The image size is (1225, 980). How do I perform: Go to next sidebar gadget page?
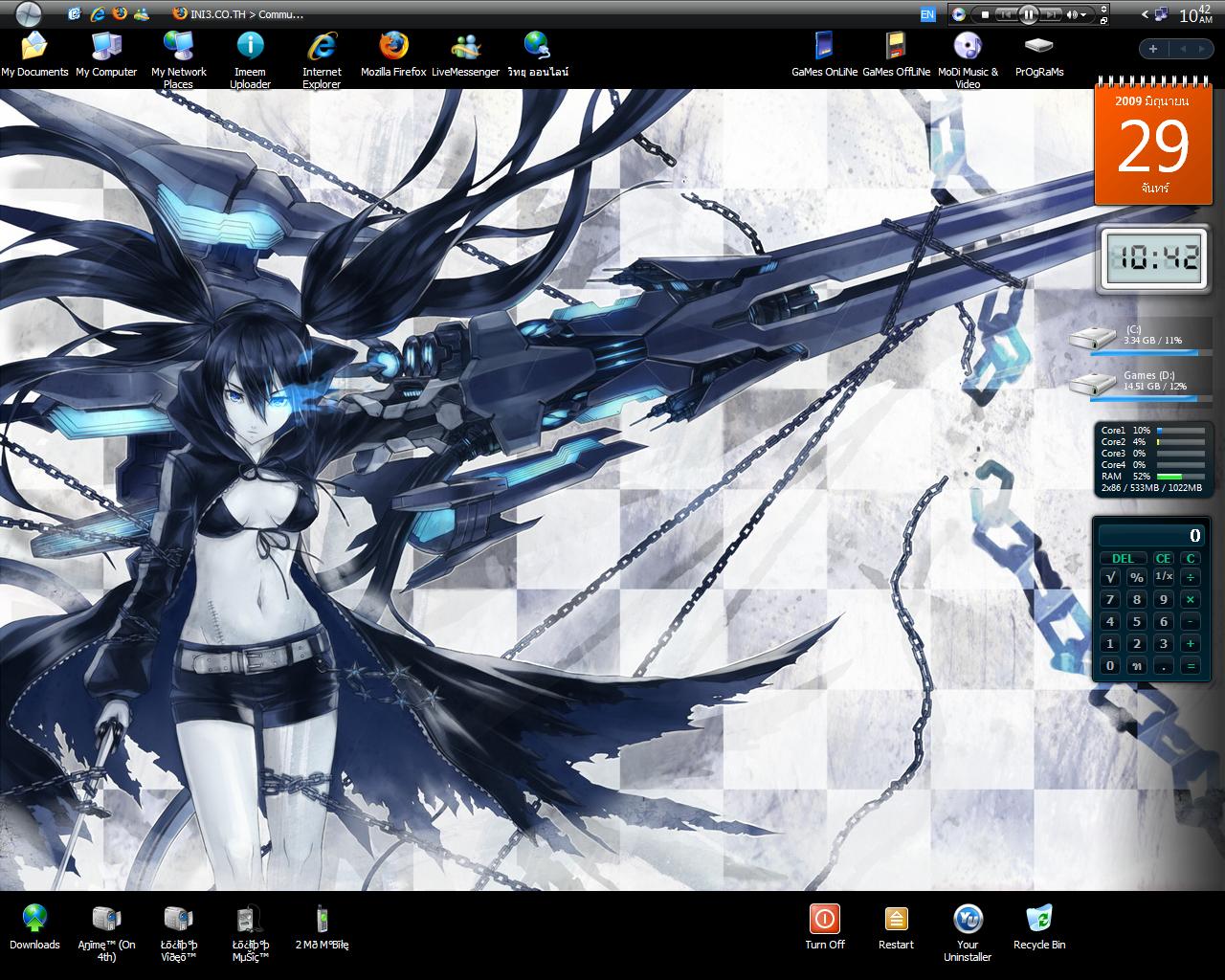click(x=1201, y=49)
